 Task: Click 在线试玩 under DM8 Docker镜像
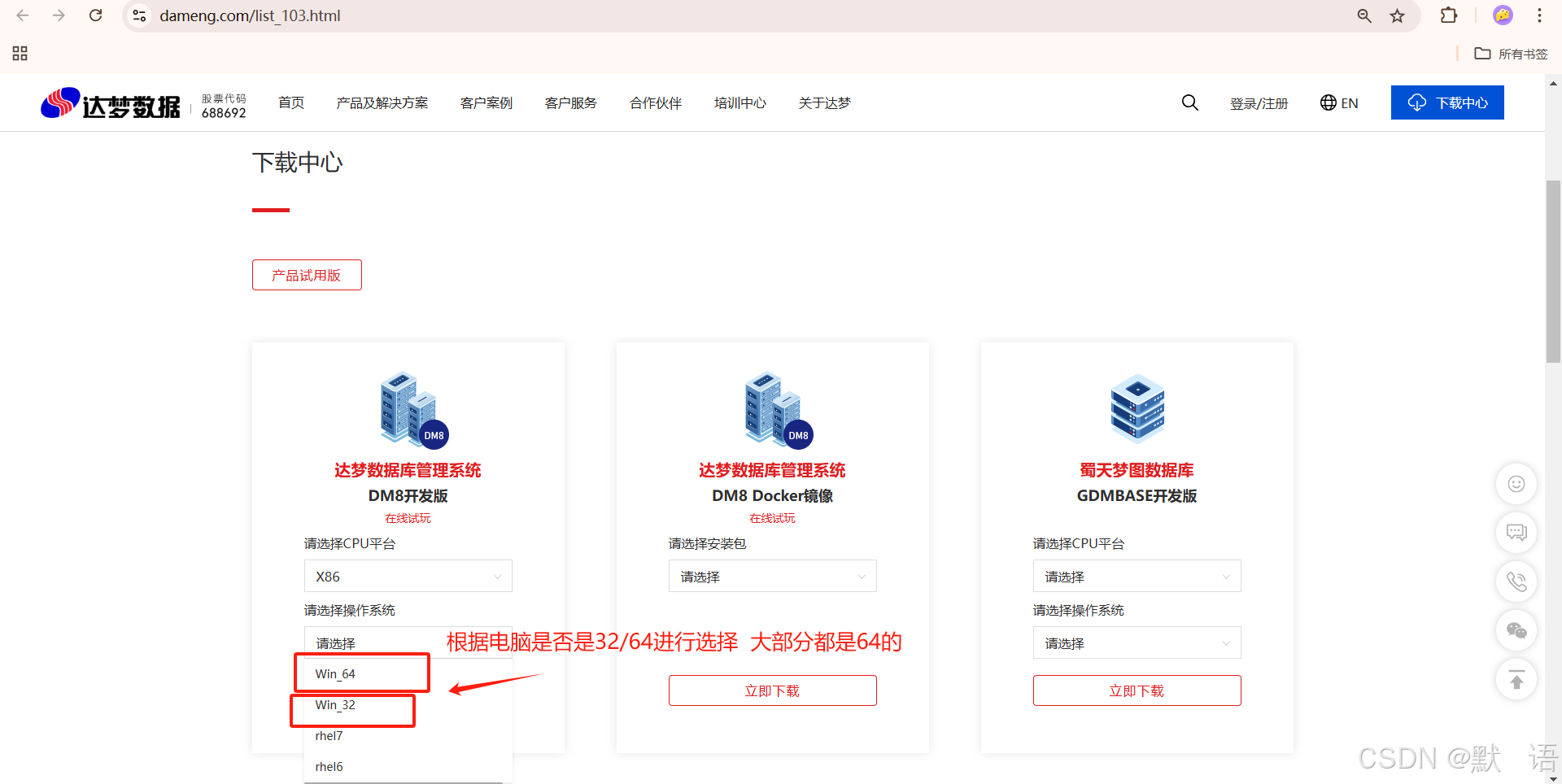click(773, 518)
